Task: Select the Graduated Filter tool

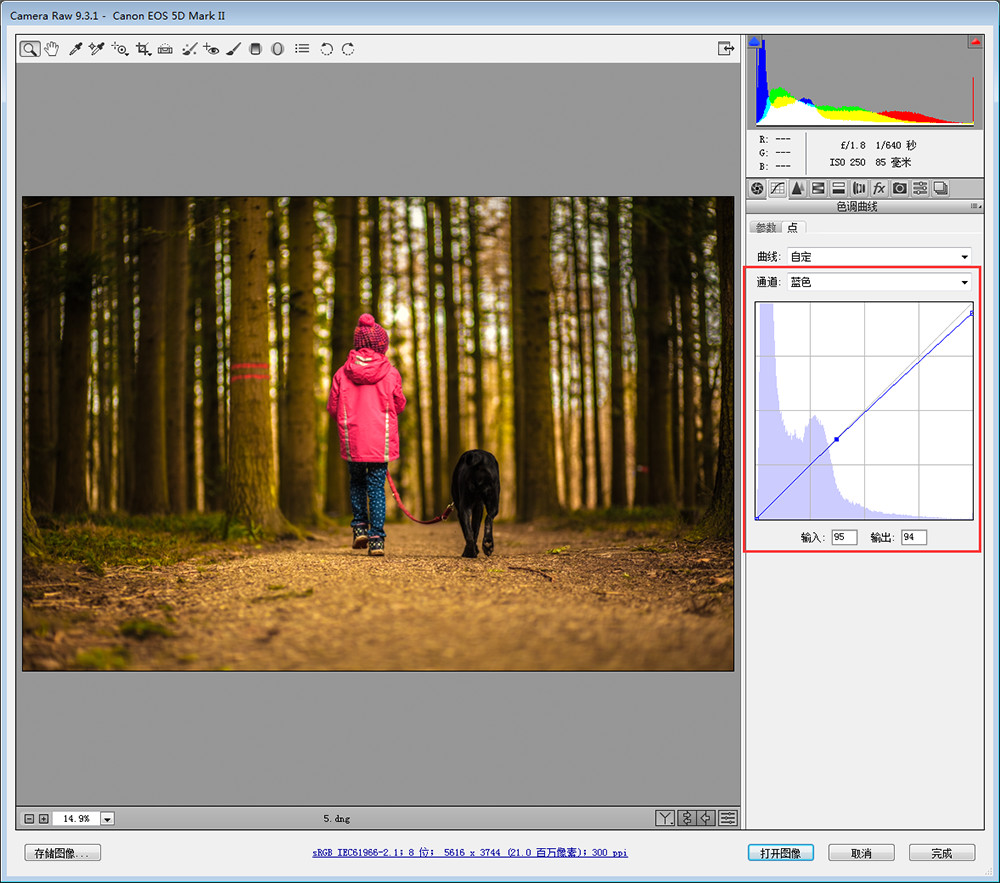Action: 256,49
